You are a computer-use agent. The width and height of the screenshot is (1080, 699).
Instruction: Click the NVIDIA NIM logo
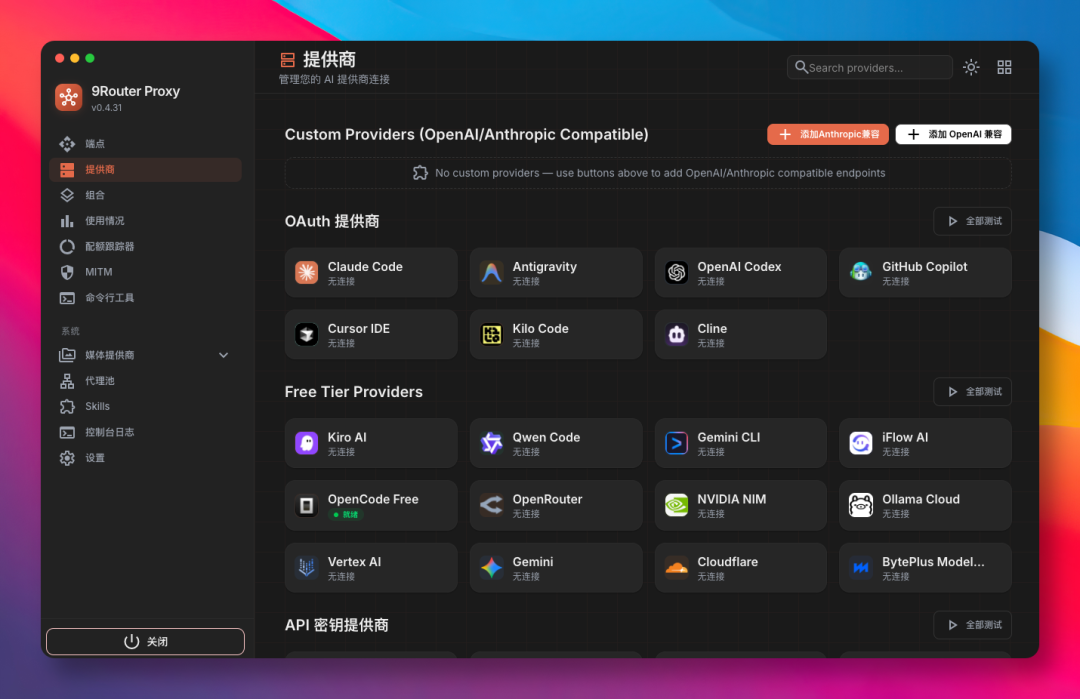coord(676,505)
